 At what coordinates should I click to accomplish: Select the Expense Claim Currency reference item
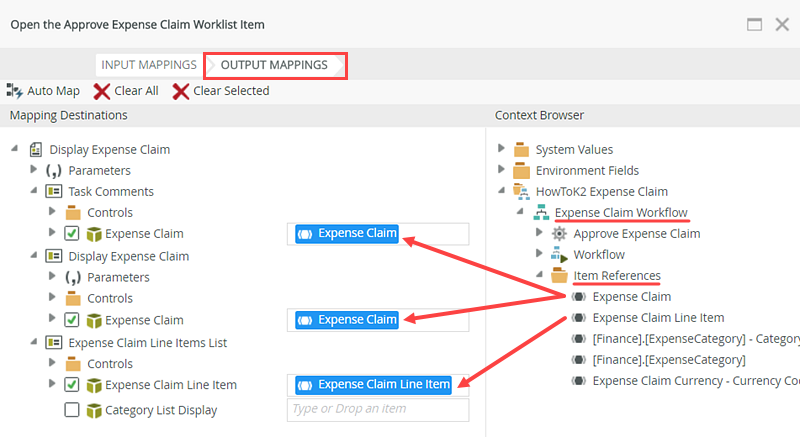pyautogui.click(x=692, y=380)
